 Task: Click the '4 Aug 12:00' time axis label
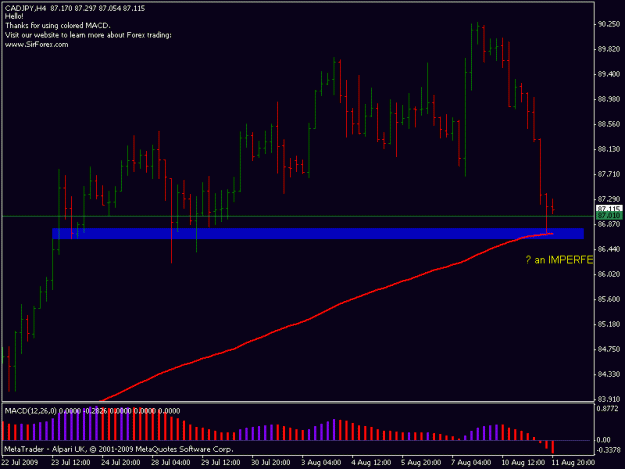pos(371,463)
